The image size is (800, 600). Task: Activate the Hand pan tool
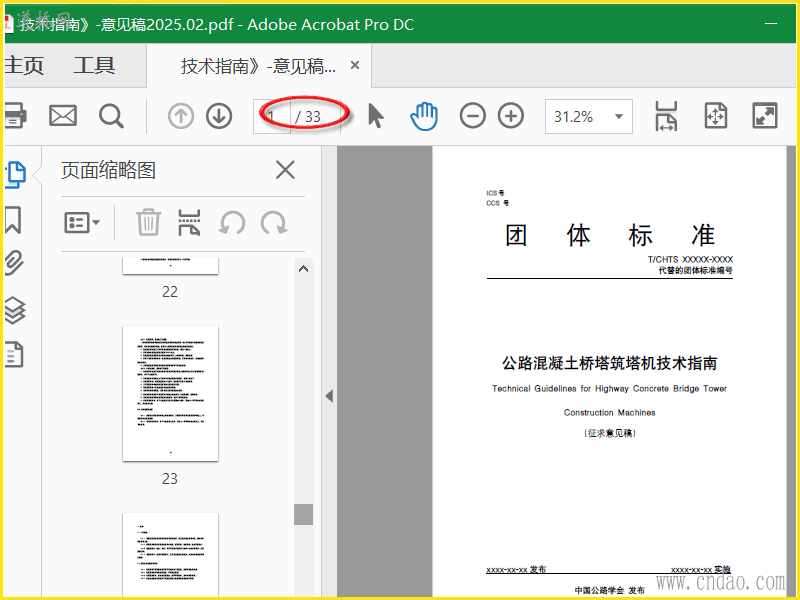424,116
